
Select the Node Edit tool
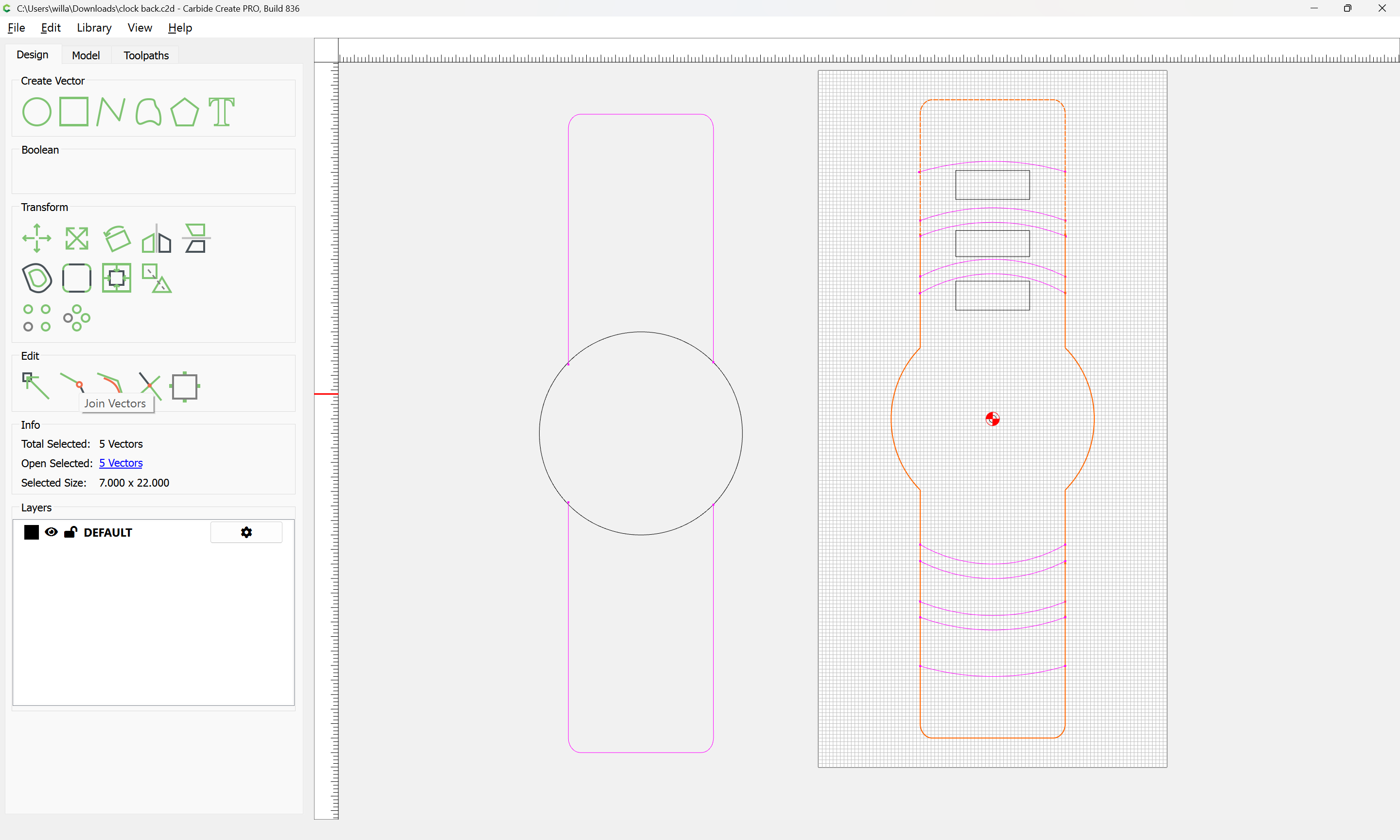(35, 386)
